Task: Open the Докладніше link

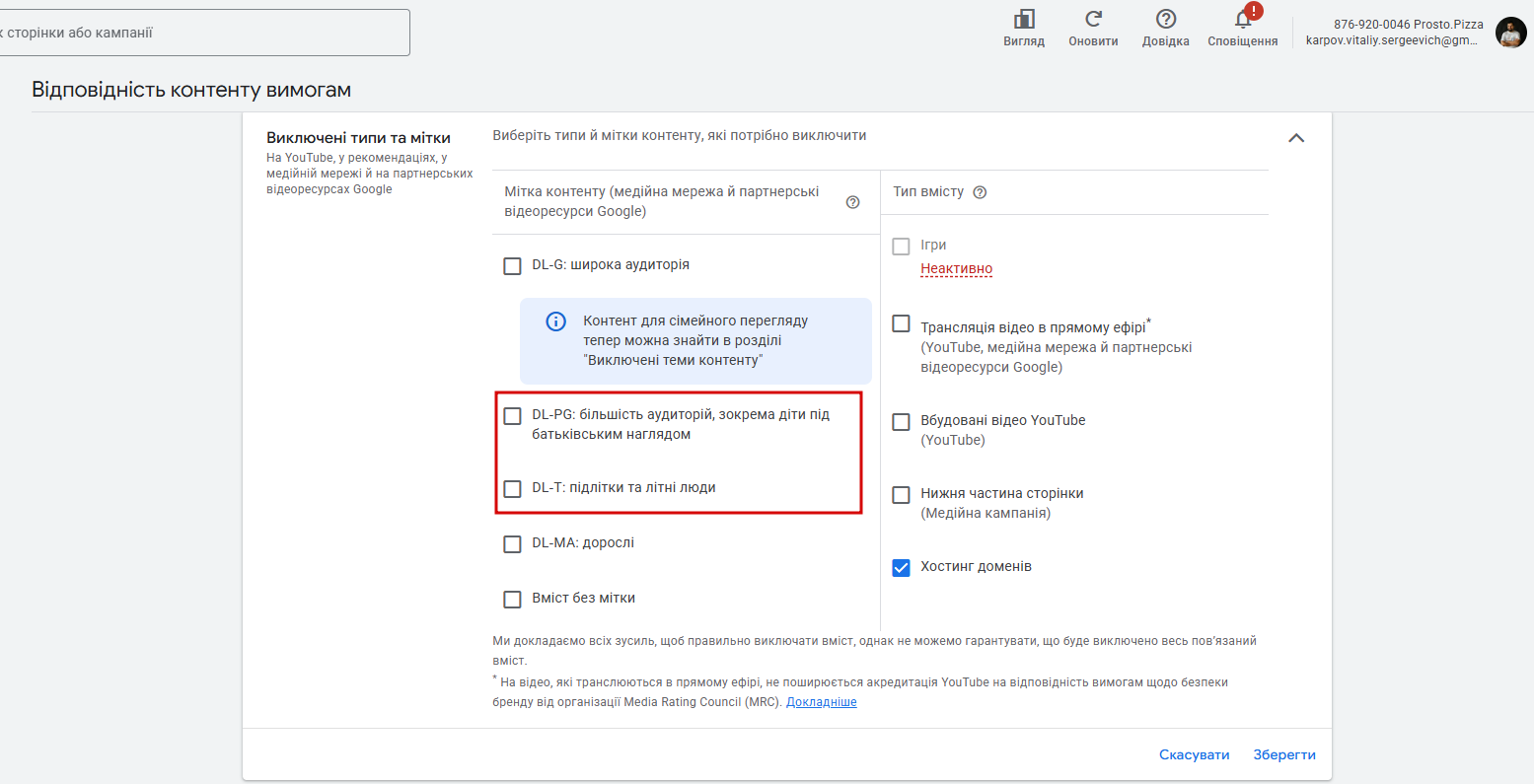Action: pos(821,702)
